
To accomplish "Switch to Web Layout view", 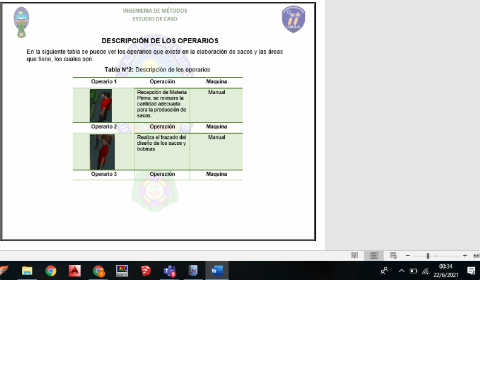I will (393, 255).
